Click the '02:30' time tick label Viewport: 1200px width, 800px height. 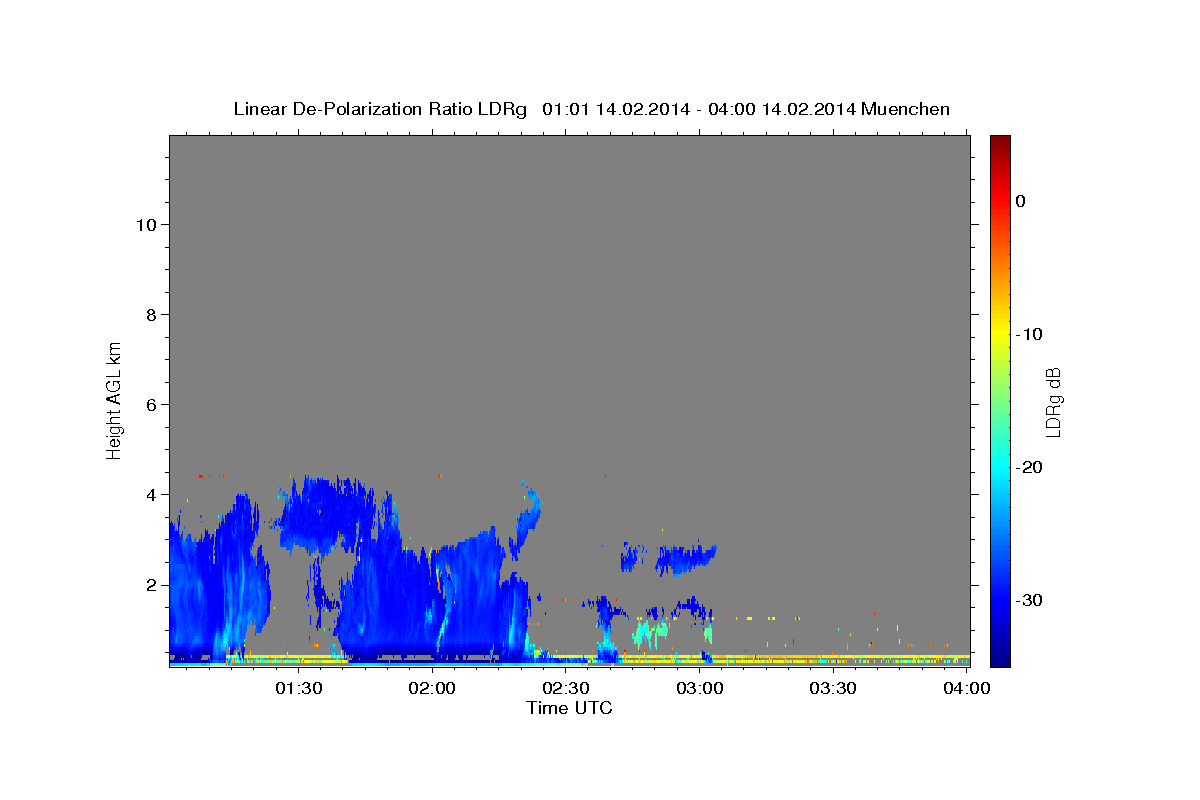tap(565, 688)
